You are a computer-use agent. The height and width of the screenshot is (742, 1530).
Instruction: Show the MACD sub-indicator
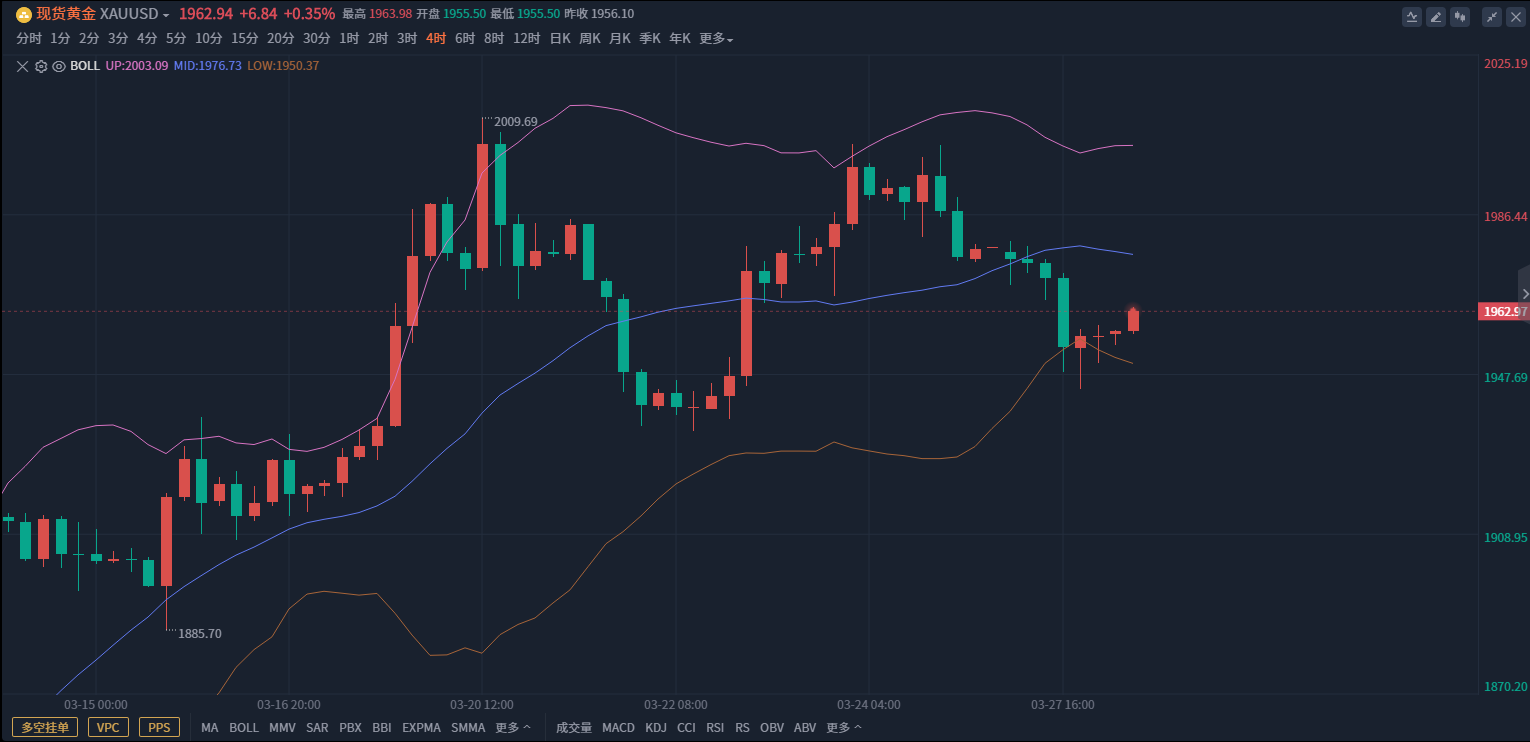coord(618,728)
